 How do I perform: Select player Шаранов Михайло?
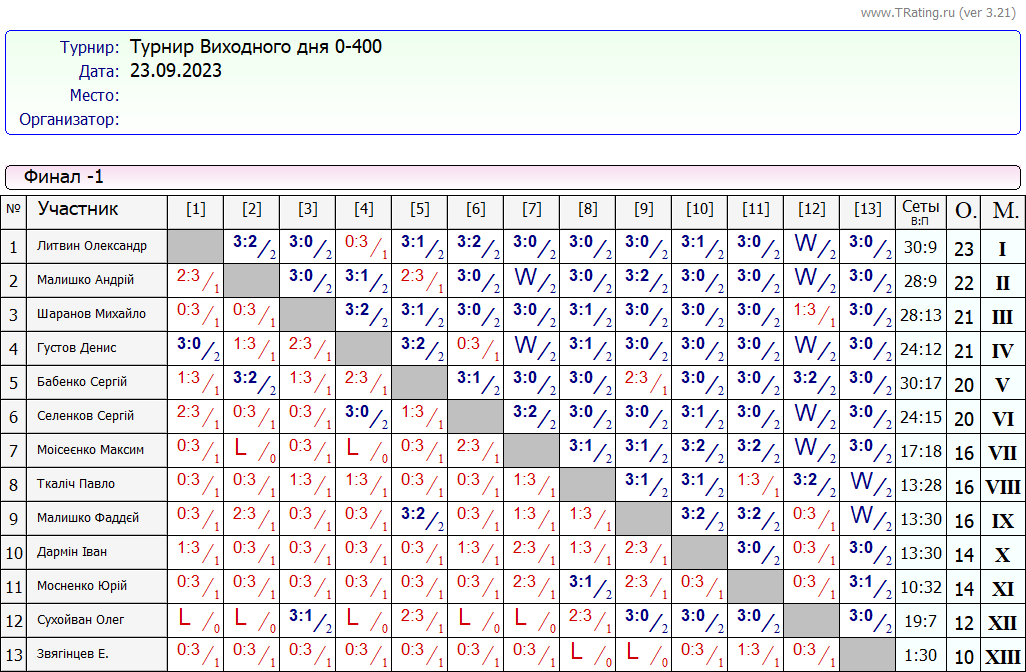pos(91,314)
